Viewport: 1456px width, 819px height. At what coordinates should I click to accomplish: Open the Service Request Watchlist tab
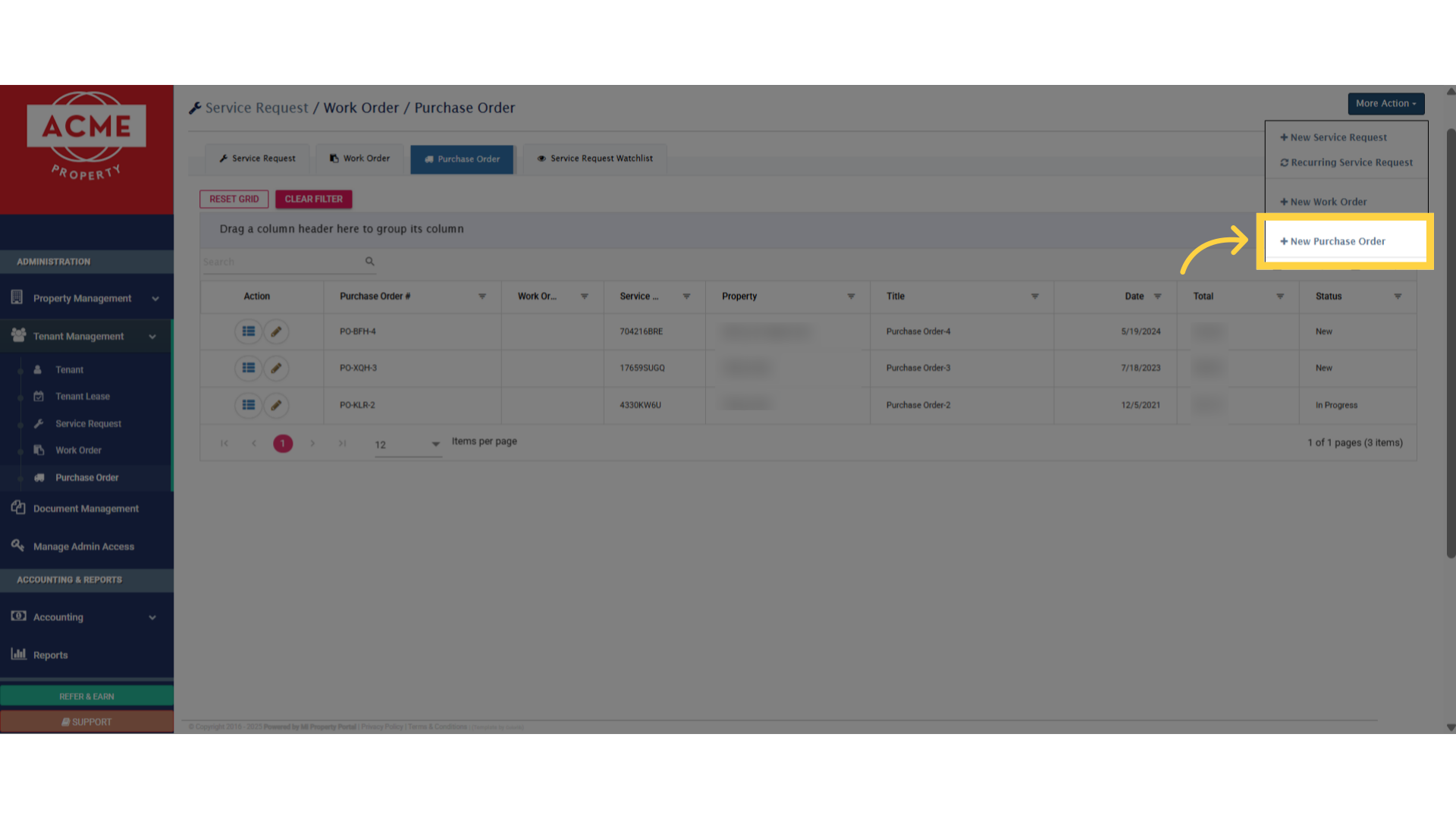(x=595, y=158)
